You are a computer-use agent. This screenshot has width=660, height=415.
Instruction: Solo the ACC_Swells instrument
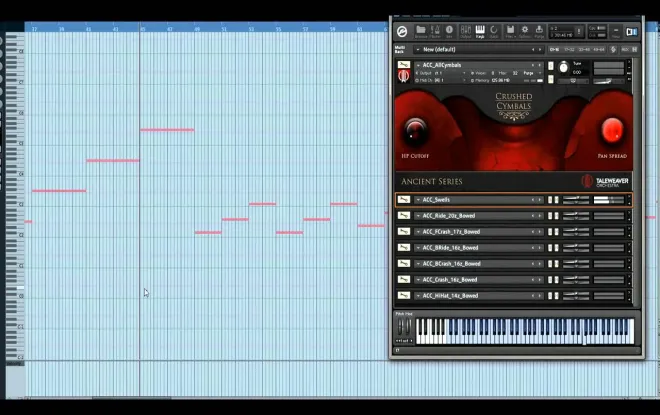pos(550,200)
